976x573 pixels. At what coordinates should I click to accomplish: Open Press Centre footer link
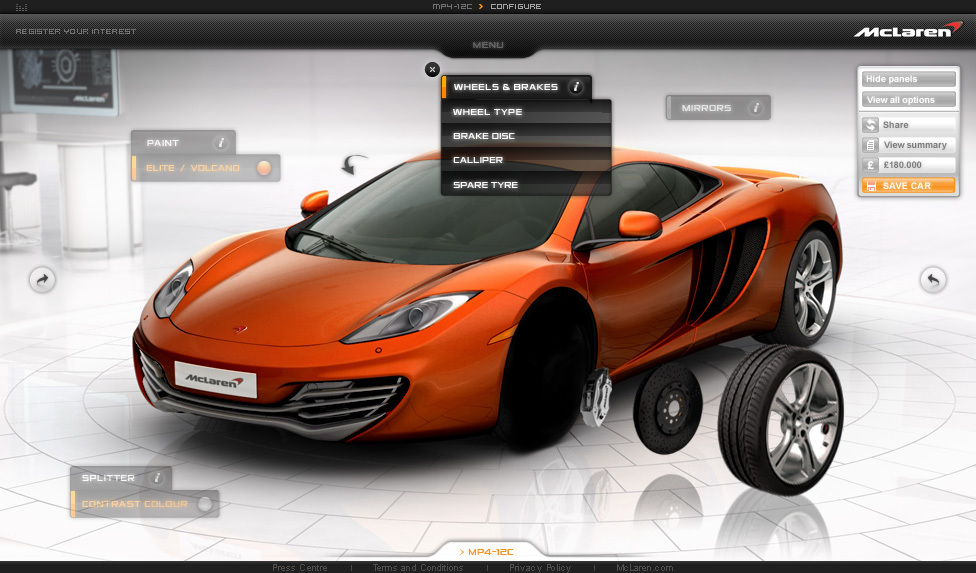click(x=299, y=567)
